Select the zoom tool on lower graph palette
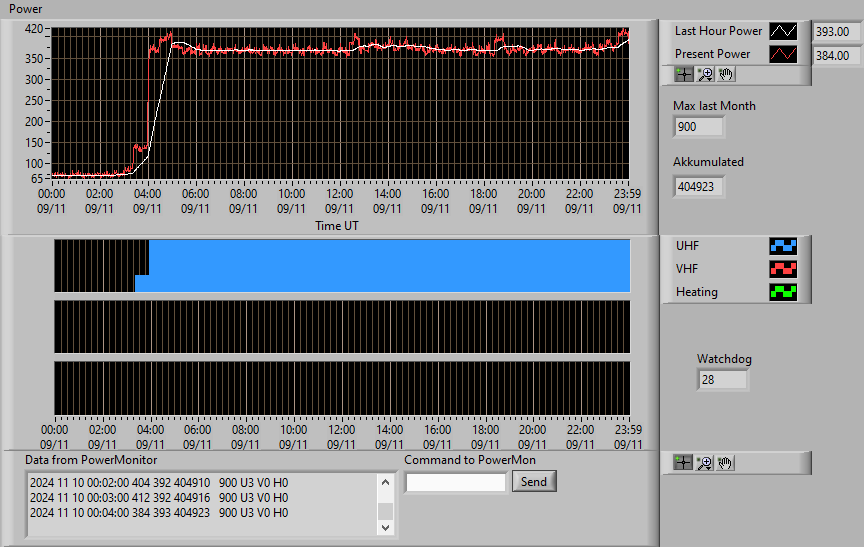 [x=704, y=463]
